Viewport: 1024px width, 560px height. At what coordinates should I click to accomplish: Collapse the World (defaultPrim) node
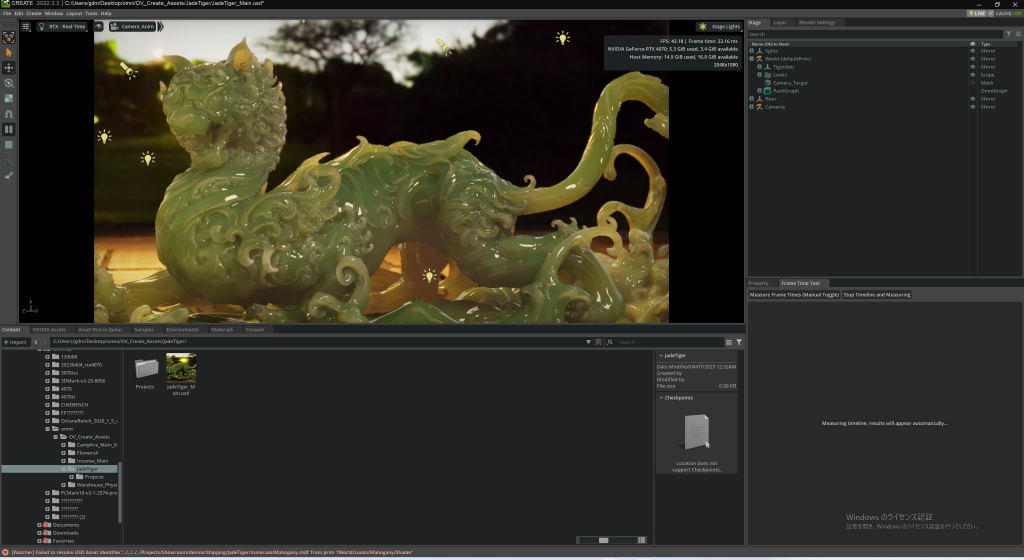click(752, 59)
